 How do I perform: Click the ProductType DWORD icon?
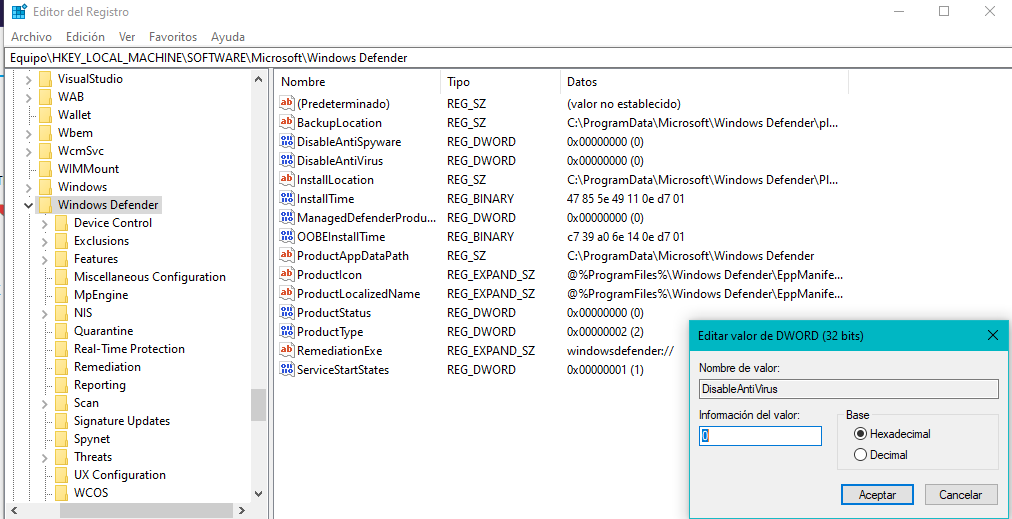click(x=287, y=332)
